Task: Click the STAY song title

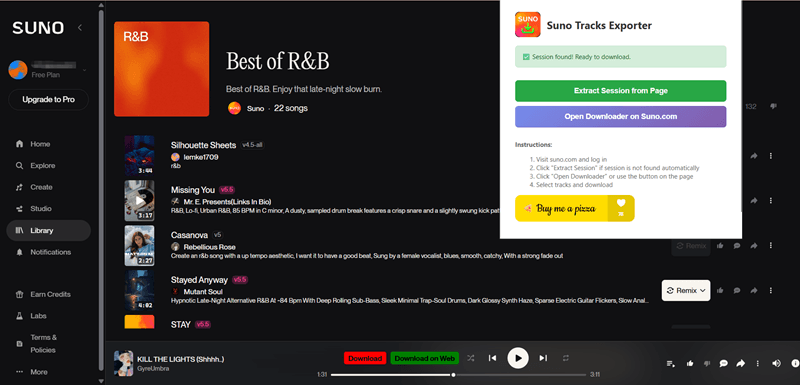Action: pos(181,325)
